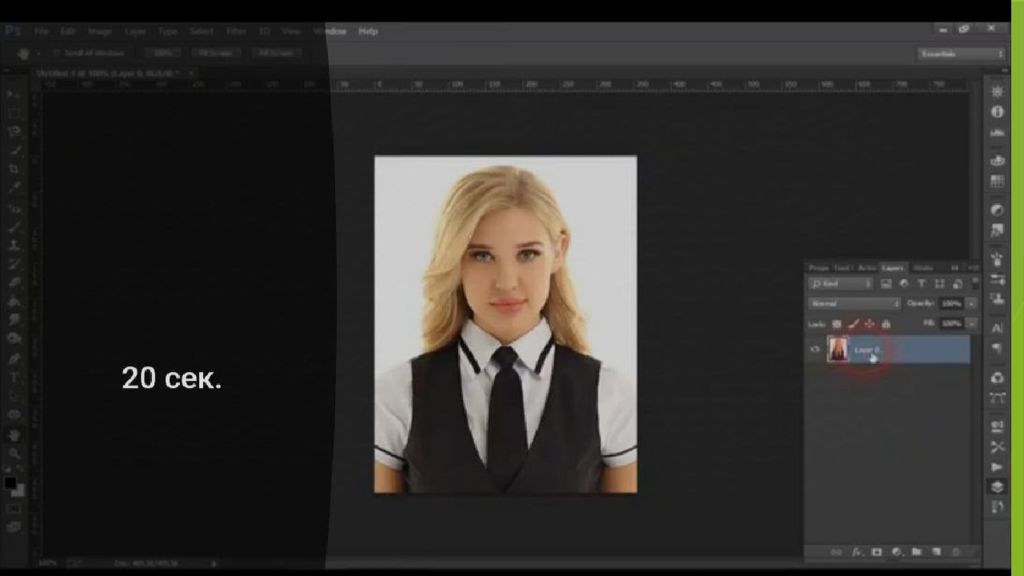
Task: Click the Fit Screen button
Action: coord(216,53)
